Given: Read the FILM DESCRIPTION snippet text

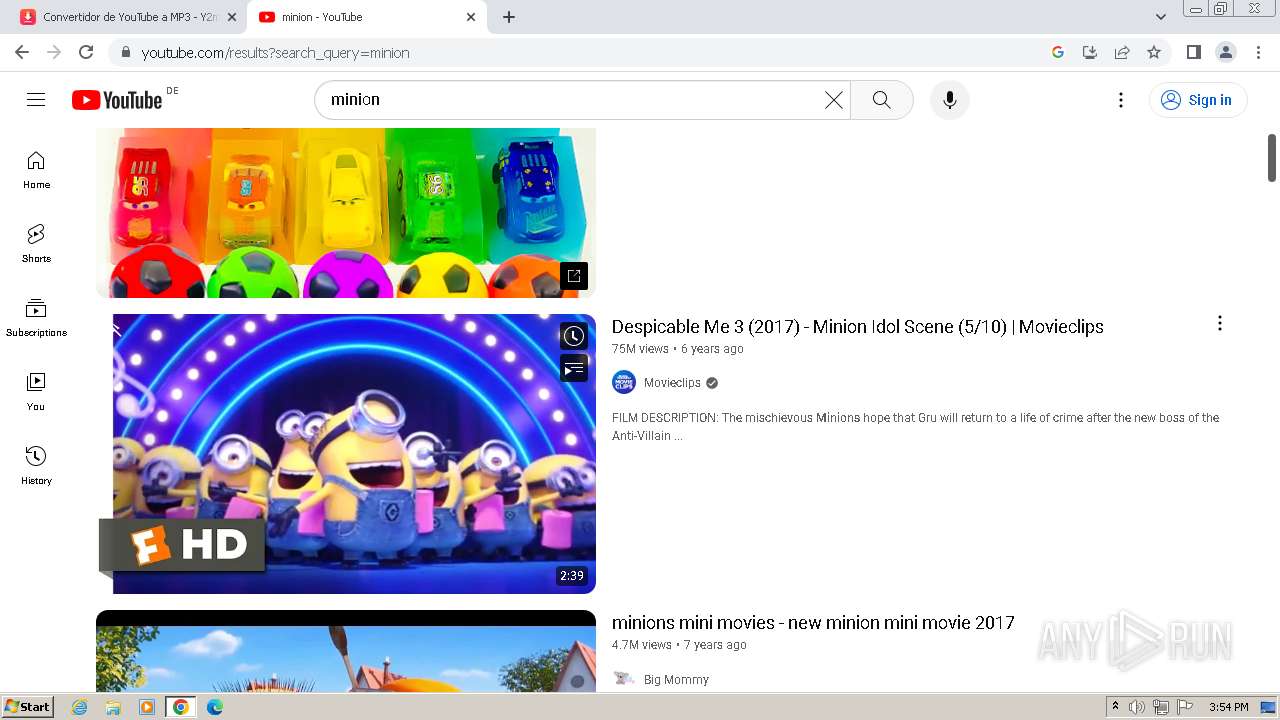Looking at the screenshot, I should point(915,427).
